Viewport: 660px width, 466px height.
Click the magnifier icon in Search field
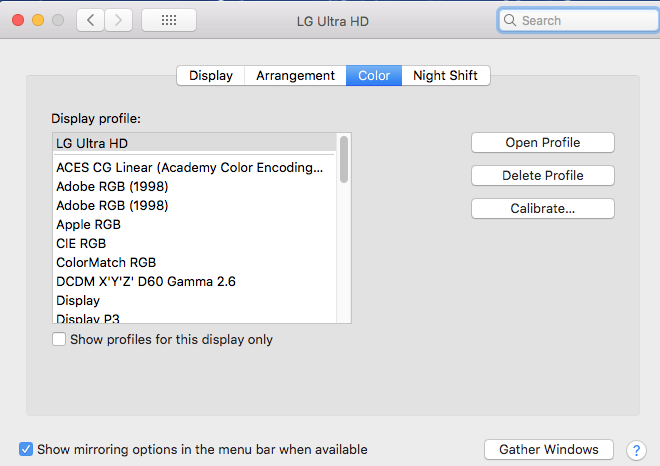[510, 20]
